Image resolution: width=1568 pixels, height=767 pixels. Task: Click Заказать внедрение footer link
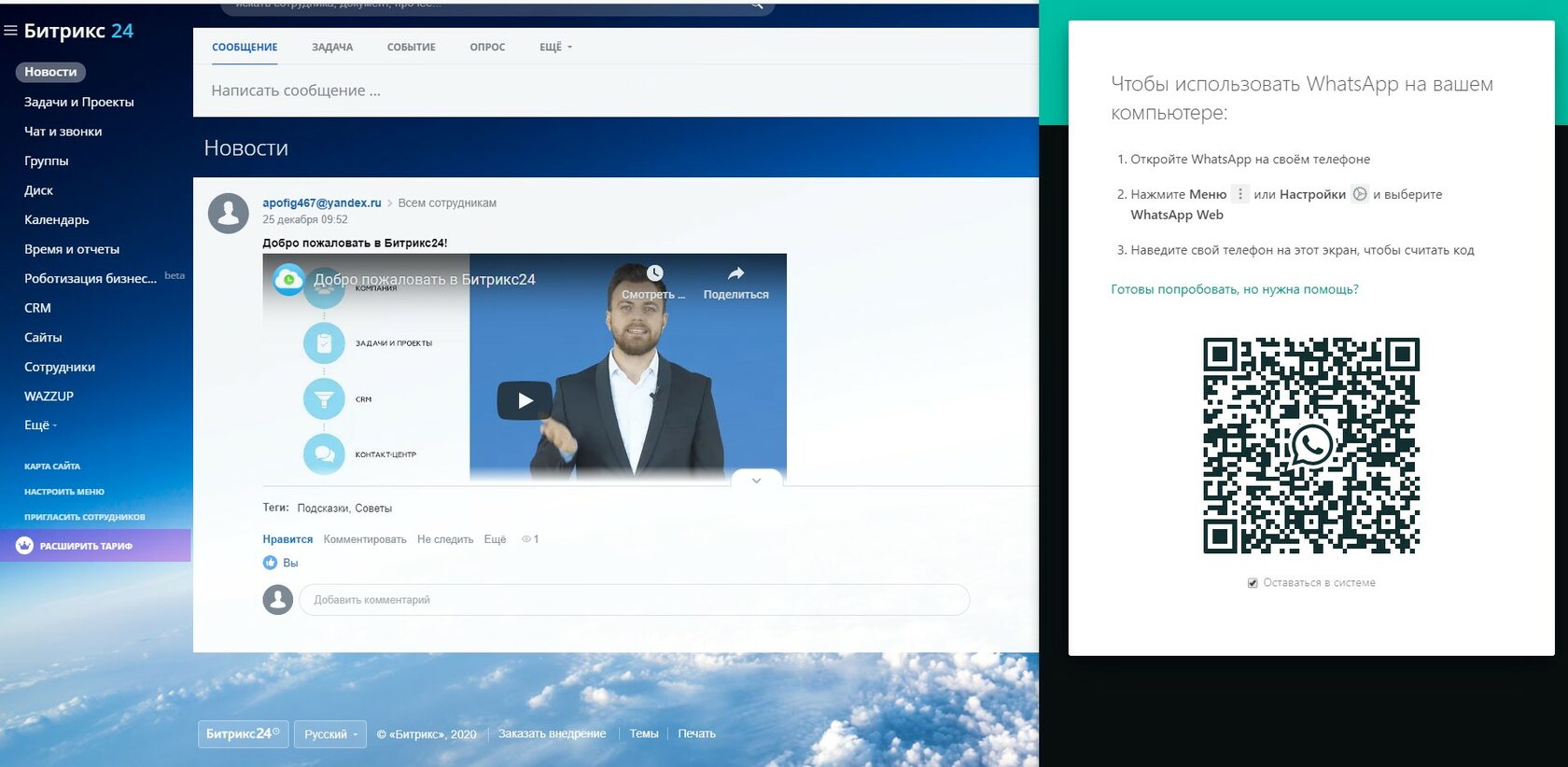[x=552, y=733]
